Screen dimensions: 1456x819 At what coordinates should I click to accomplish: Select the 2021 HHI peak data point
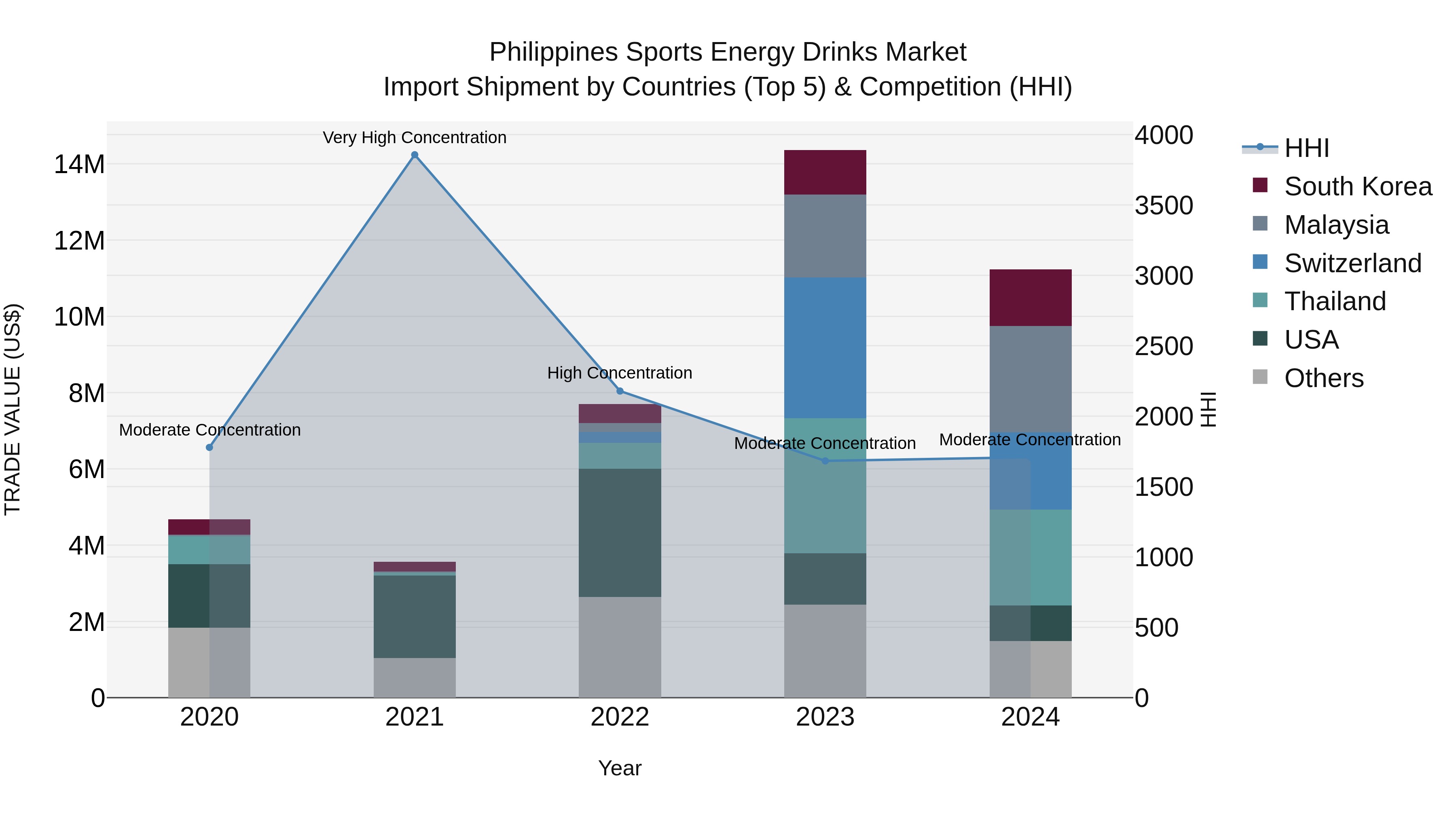(x=414, y=155)
